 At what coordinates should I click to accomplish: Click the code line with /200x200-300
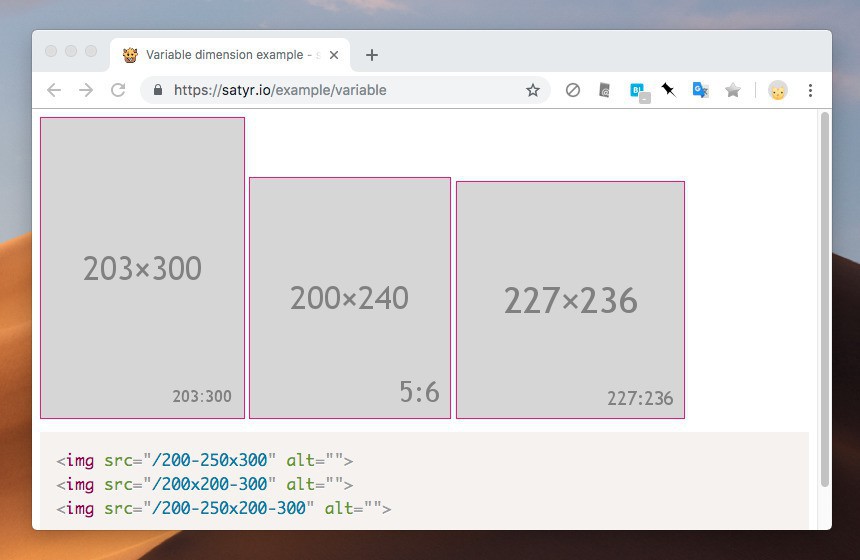(x=205, y=484)
